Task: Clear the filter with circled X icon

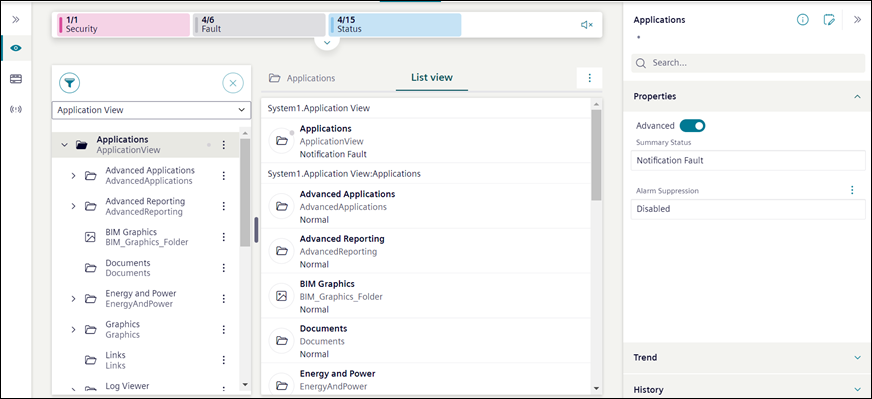Action: click(233, 83)
